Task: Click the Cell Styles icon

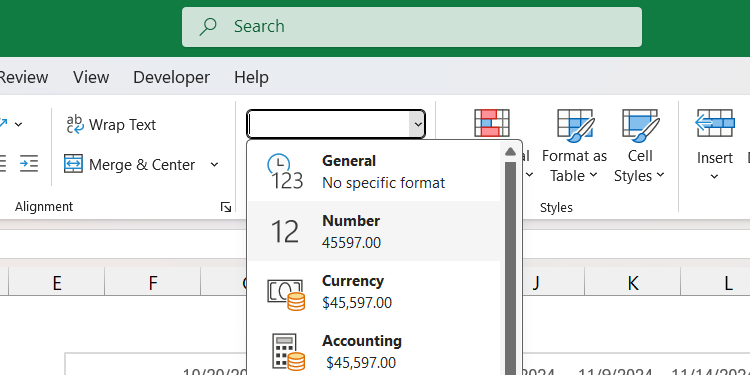Action: click(x=640, y=125)
